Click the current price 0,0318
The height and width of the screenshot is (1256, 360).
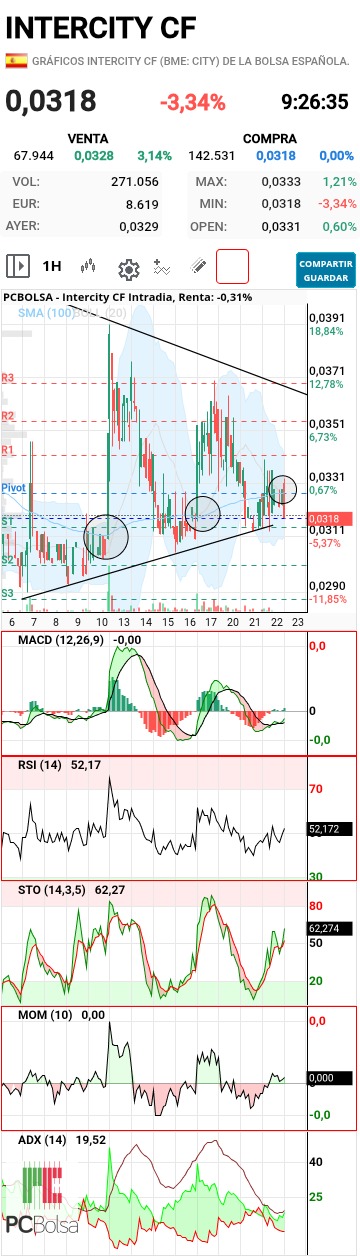pos(51,101)
